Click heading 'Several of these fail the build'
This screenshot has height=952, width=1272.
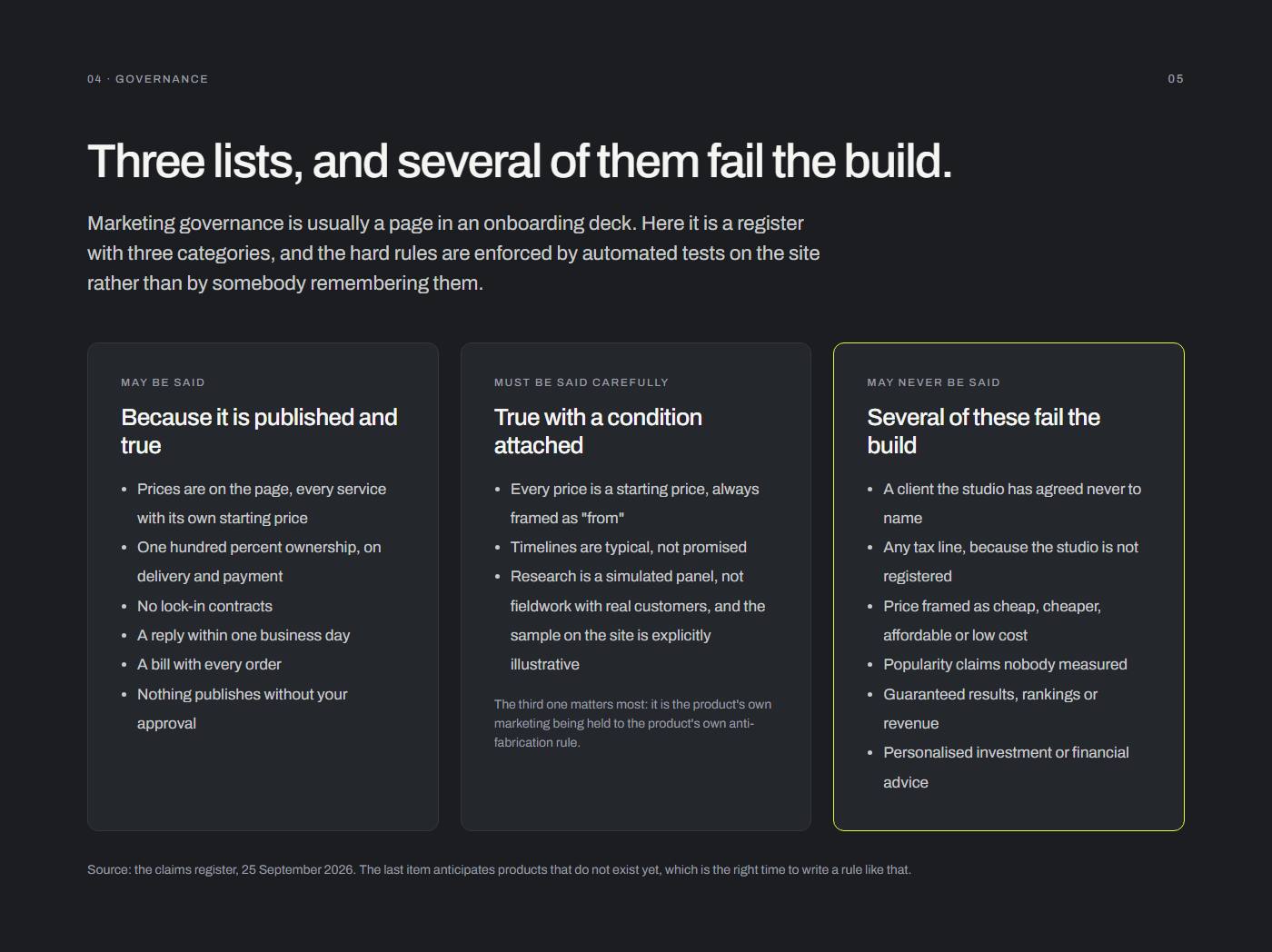pyautogui.click(x=983, y=431)
